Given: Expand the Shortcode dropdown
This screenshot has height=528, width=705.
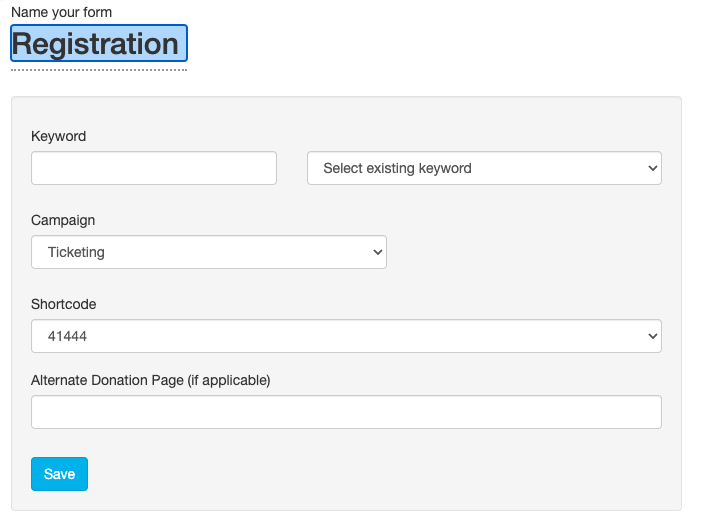Looking at the screenshot, I should tap(346, 336).
